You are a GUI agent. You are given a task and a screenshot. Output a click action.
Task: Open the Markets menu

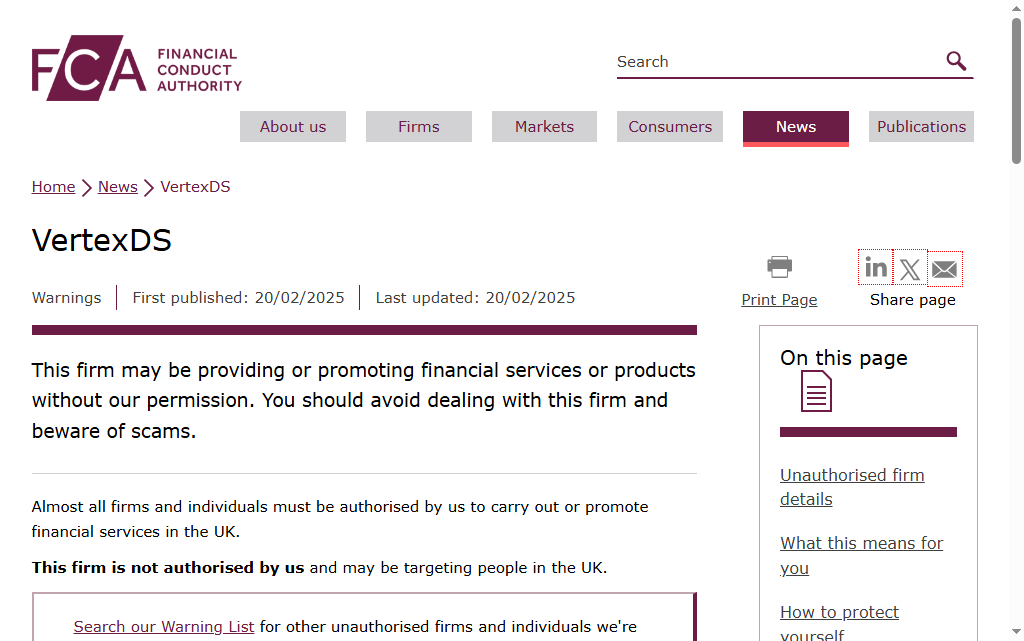(x=544, y=127)
